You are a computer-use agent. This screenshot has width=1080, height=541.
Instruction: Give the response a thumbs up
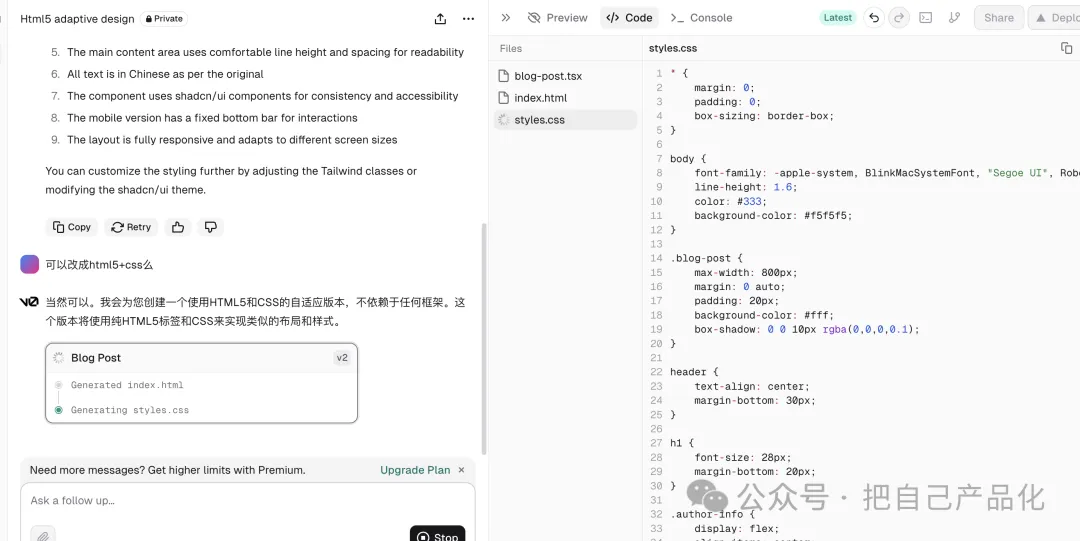tap(178, 227)
